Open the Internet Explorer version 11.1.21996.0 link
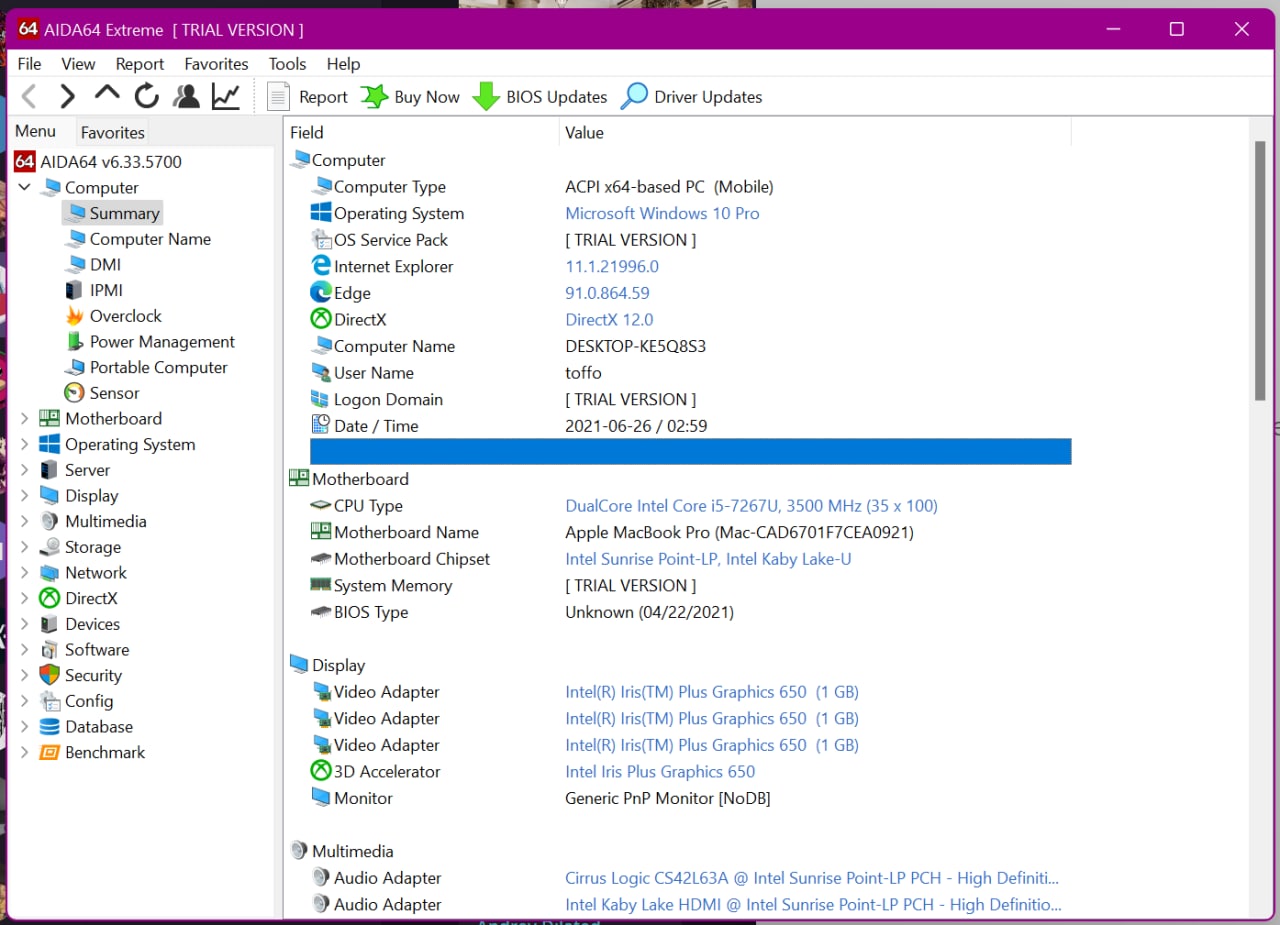 click(x=612, y=267)
